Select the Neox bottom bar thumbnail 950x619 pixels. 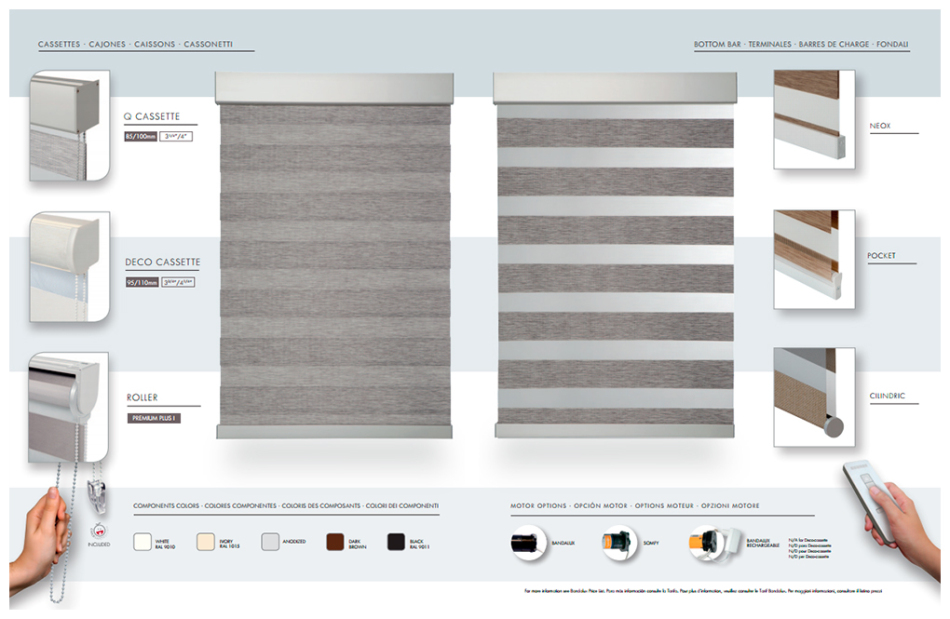point(814,119)
